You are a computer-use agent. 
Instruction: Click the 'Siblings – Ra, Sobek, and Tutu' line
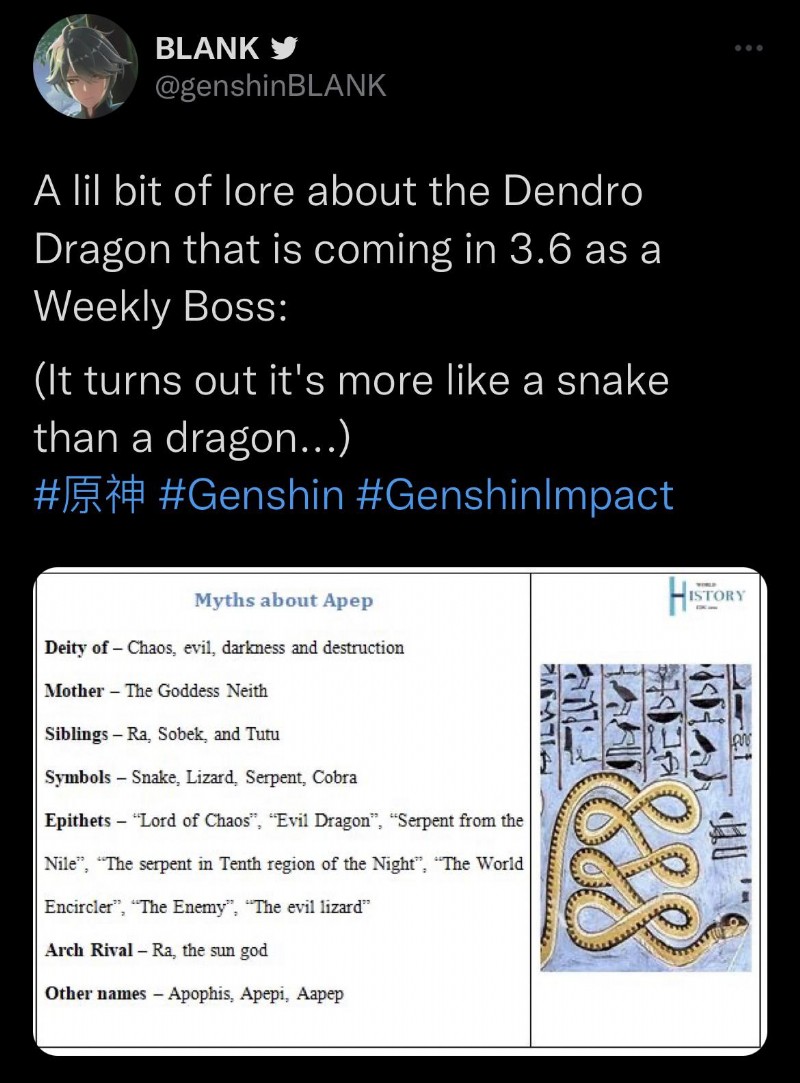point(162,734)
